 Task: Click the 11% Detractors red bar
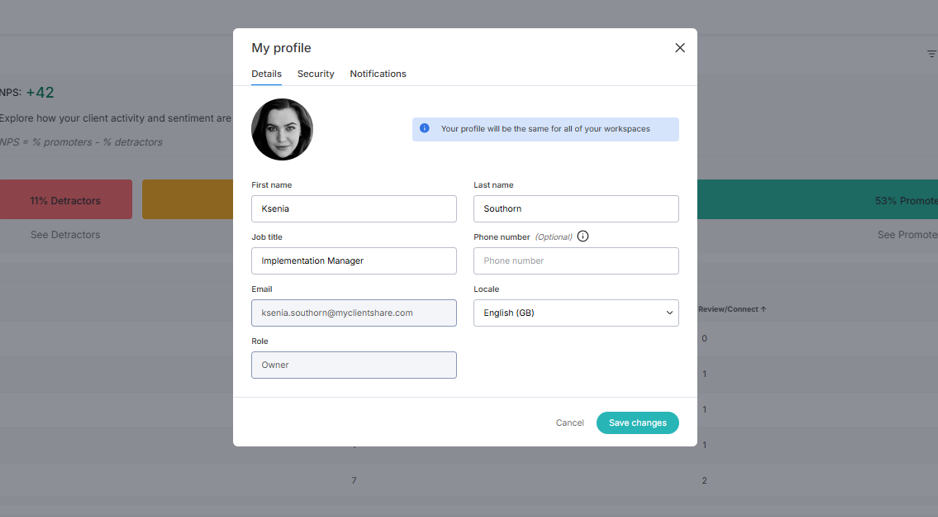point(66,199)
